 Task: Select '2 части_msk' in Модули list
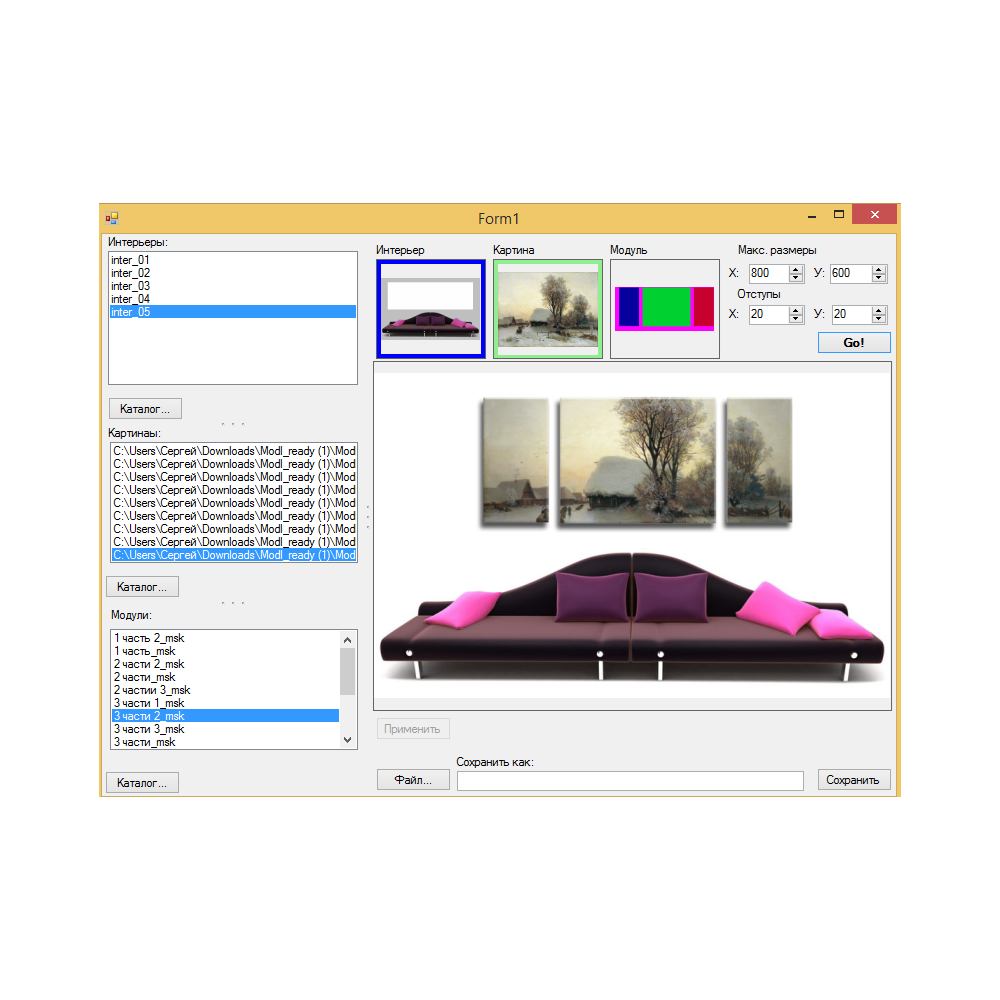coord(144,677)
